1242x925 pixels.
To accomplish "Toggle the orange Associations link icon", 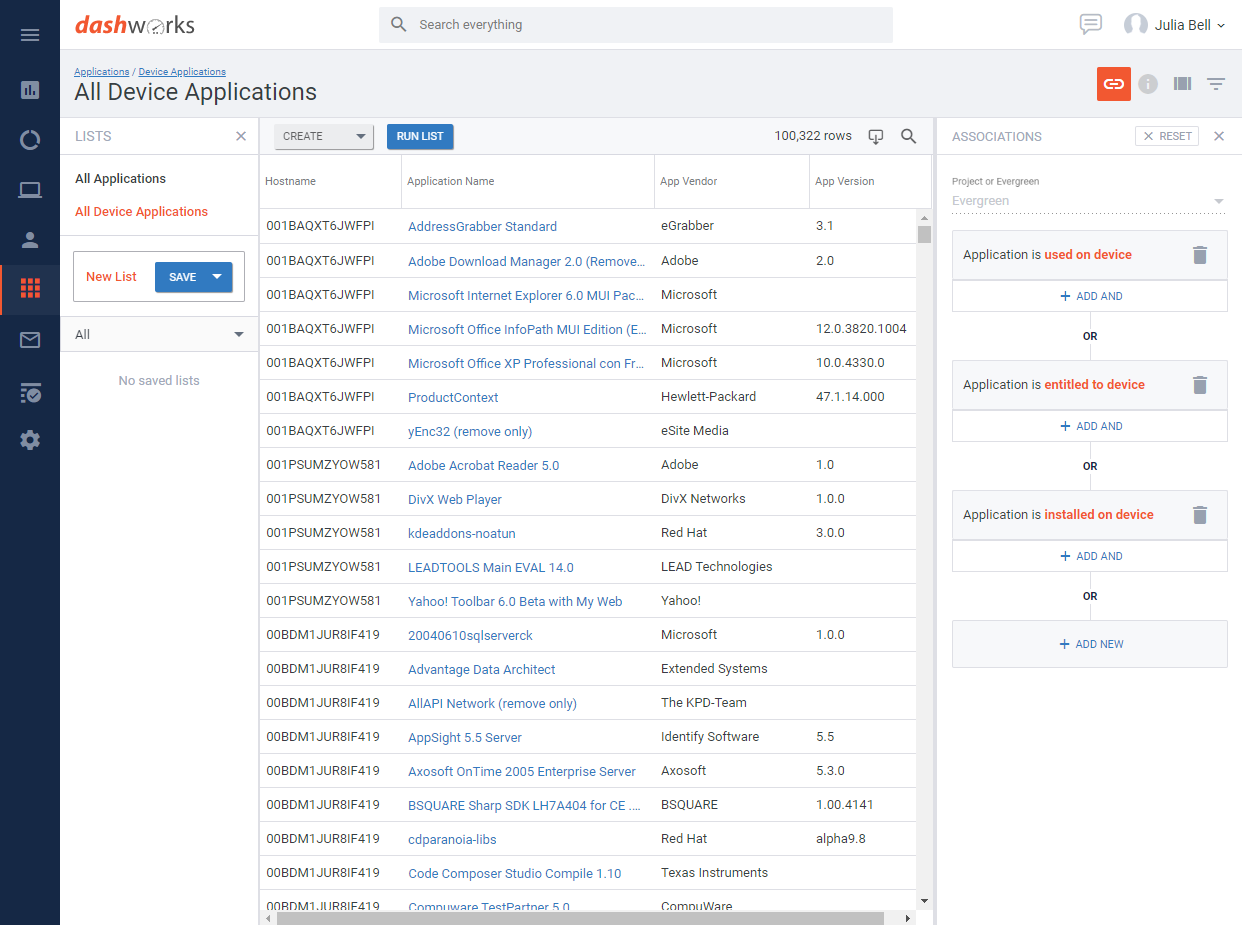I will pyautogui.click(x=1114, y=84).
